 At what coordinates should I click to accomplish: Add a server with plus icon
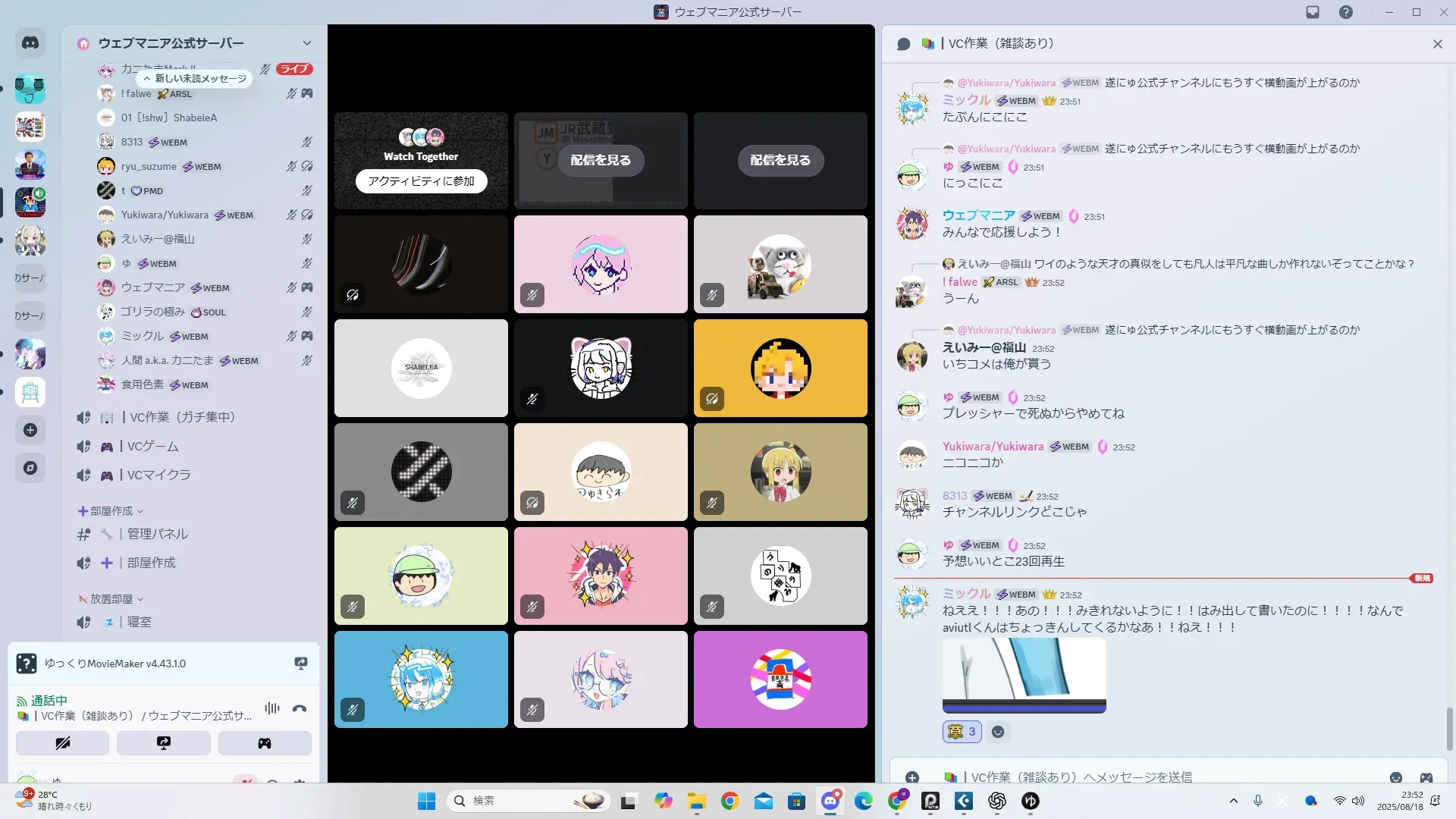coord(30,430)
